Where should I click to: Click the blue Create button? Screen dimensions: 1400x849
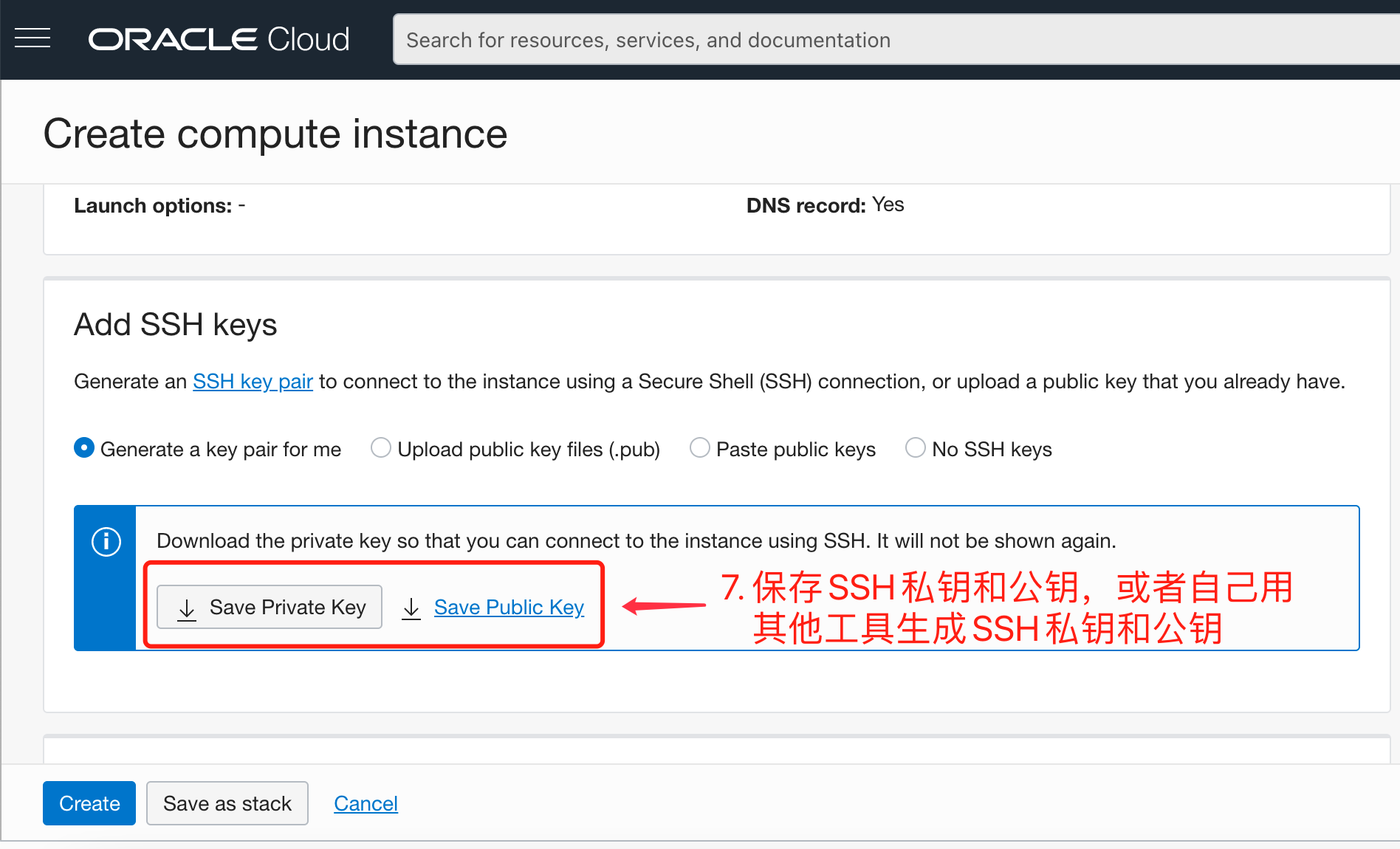pyautogui.click(x=89, y=803)
